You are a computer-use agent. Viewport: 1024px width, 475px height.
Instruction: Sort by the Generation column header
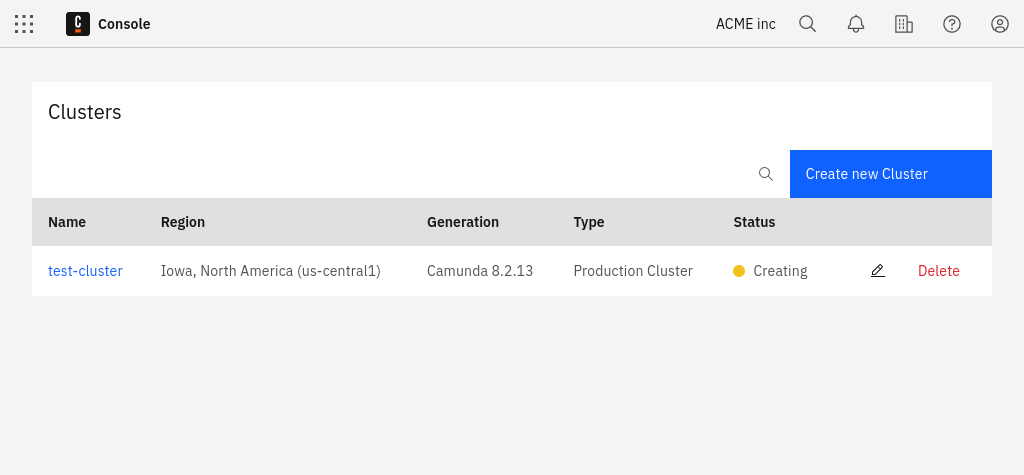pyautogui.click(x=463, y=222)
